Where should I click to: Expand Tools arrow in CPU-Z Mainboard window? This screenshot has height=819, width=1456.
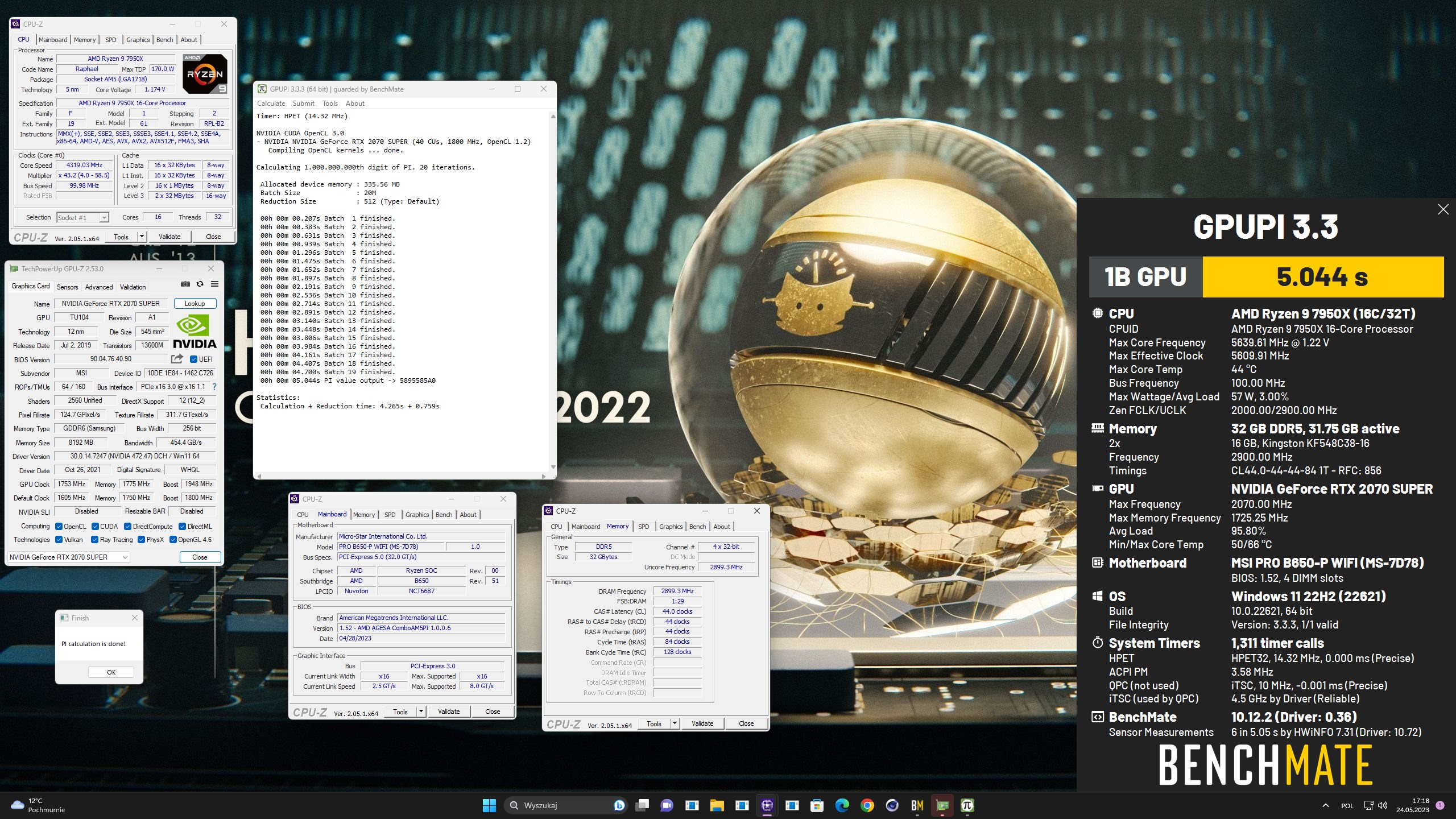(421, 712)
